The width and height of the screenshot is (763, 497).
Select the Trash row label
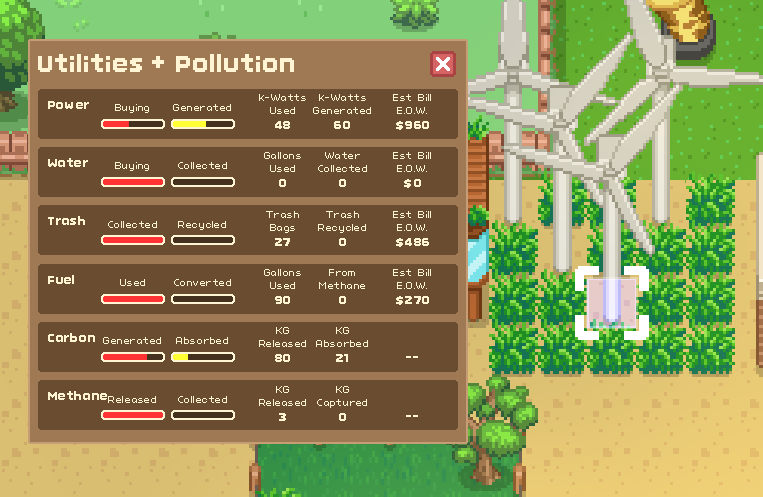pos(67,221)
